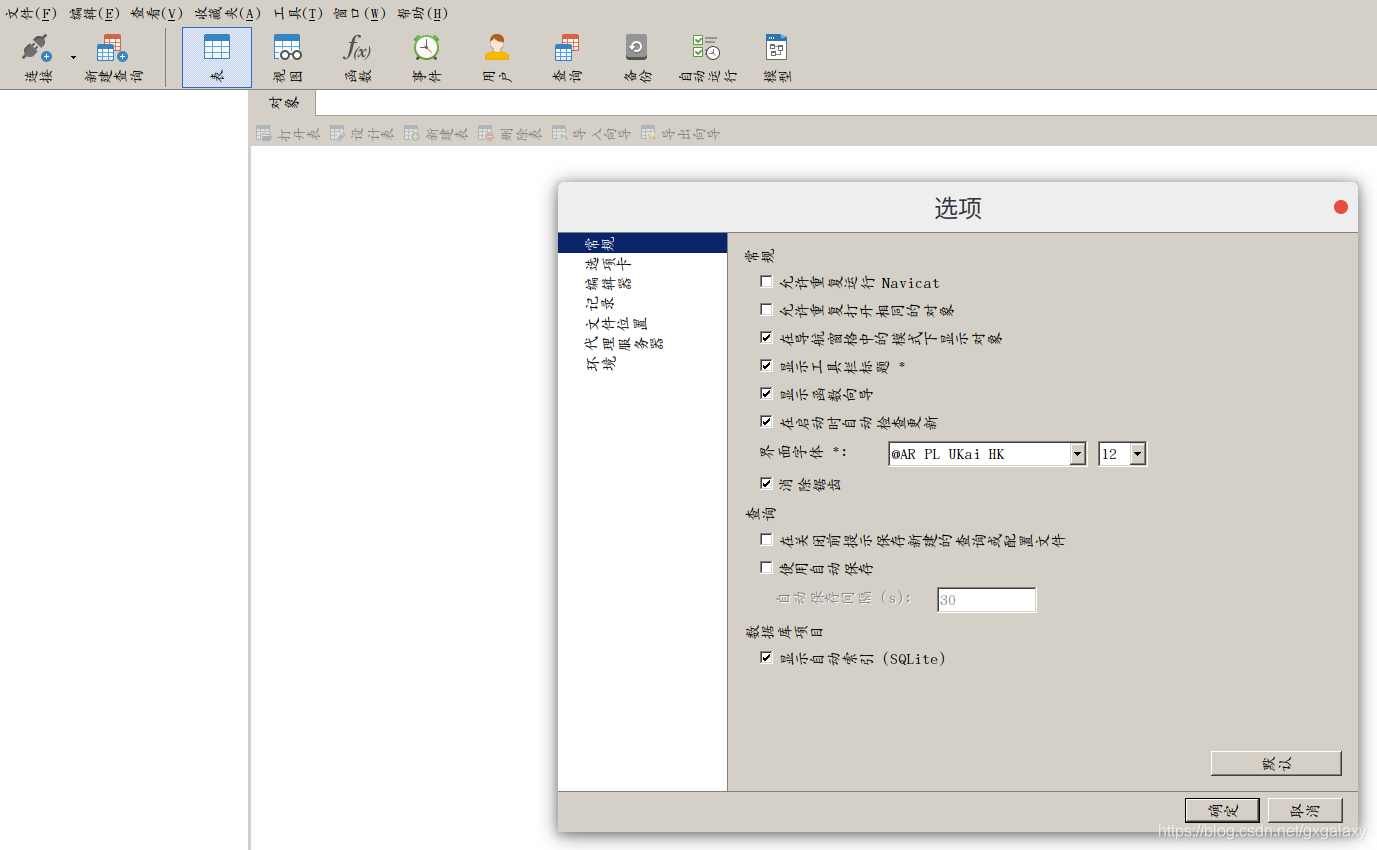This screenshot has width=1377, height=850.
Task: Click the 打开表 (Open Table) icon
Action: 263,132
